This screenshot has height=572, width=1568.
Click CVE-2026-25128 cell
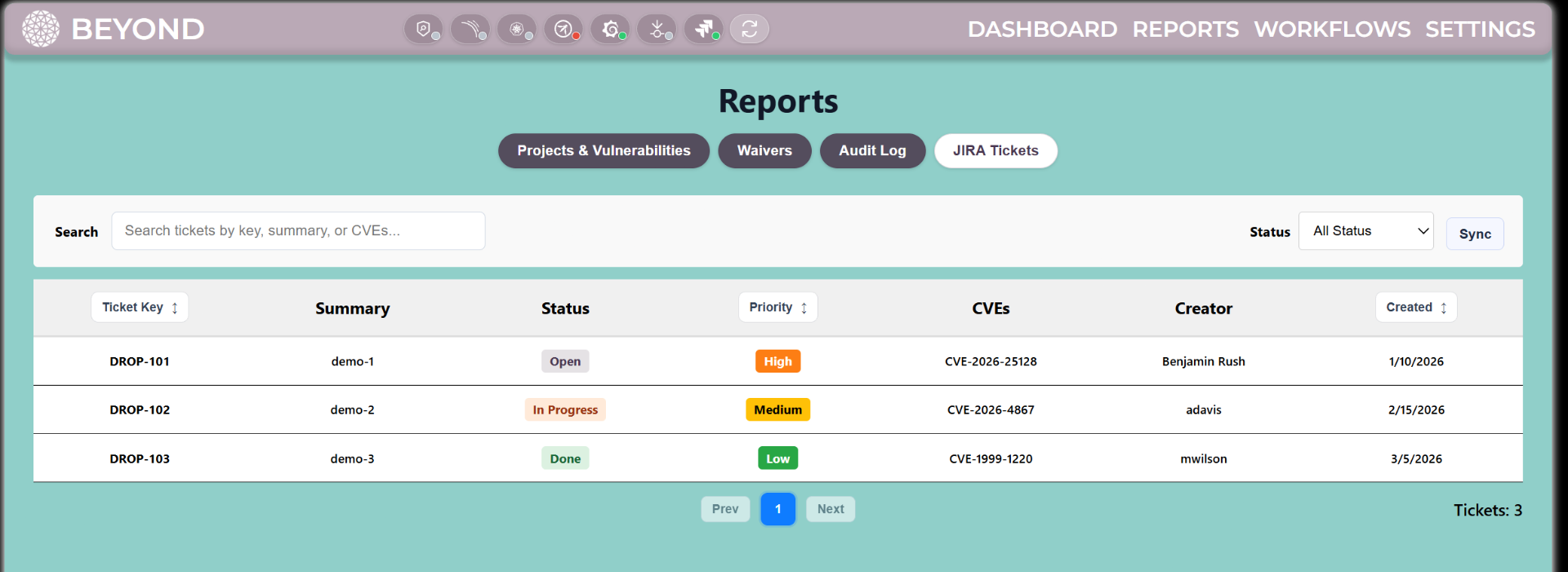tap(991, 362)
